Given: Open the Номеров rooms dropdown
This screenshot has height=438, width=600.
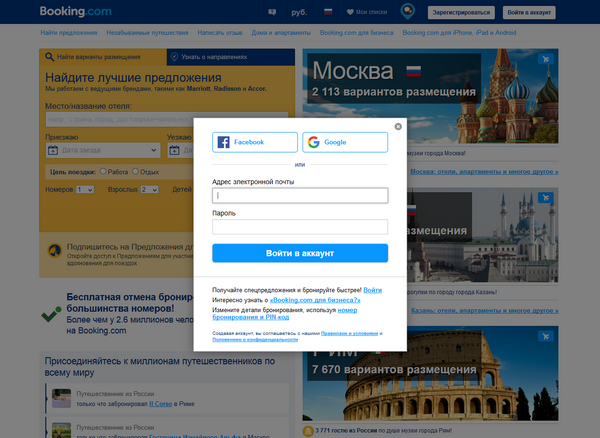Looking at the screenshot, I should tap(85, 190).
